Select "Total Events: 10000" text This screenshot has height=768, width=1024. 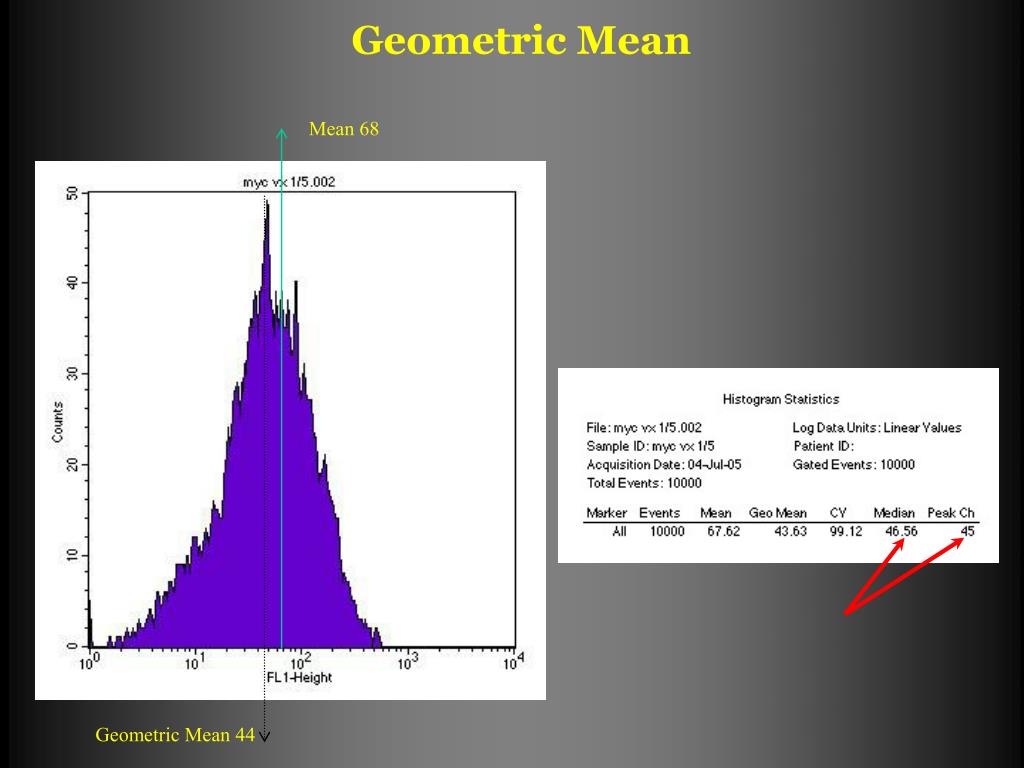(x=644, y=483)
